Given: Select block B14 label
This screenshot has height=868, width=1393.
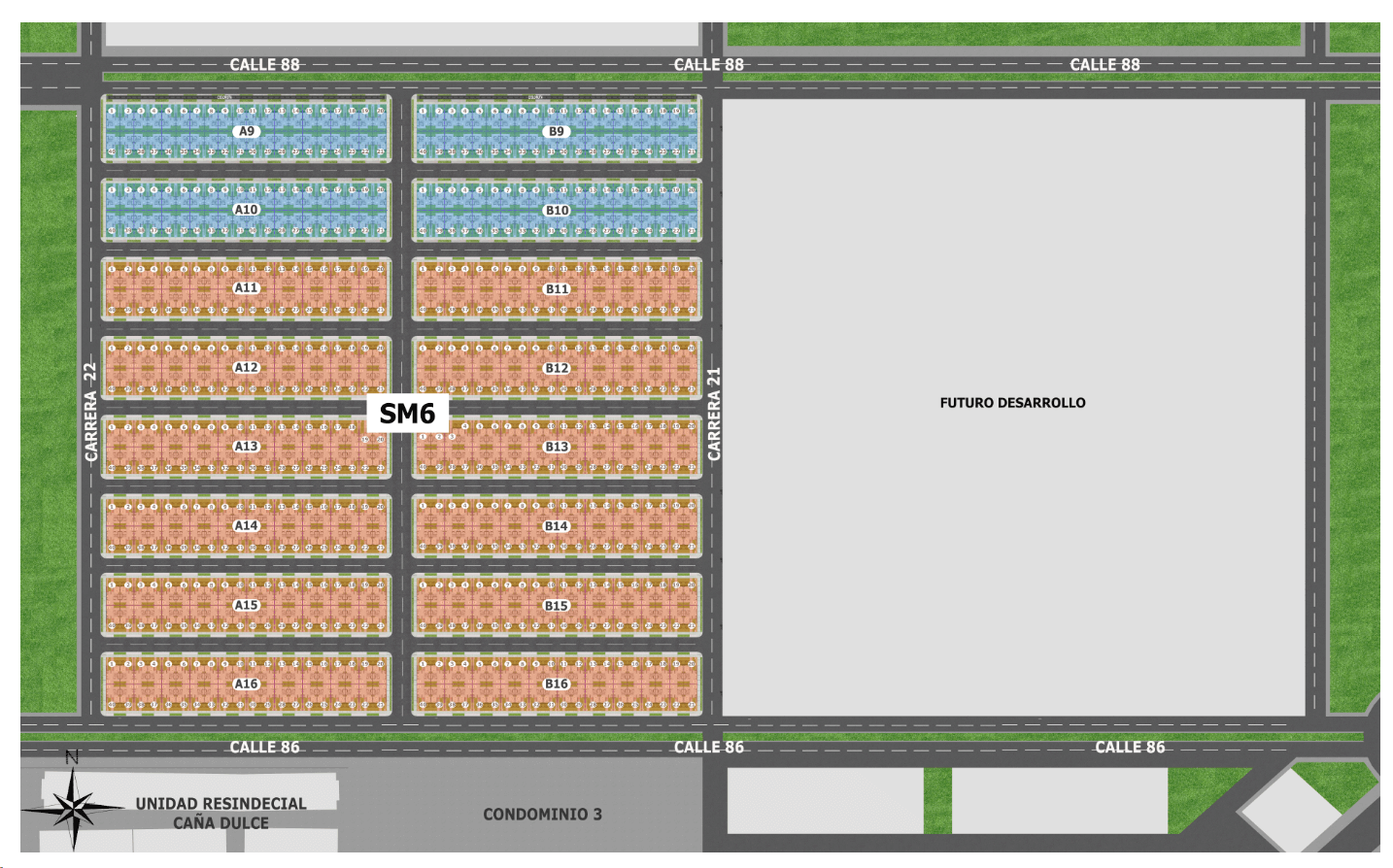Looking at the screenshot, I should coord(557,525).
